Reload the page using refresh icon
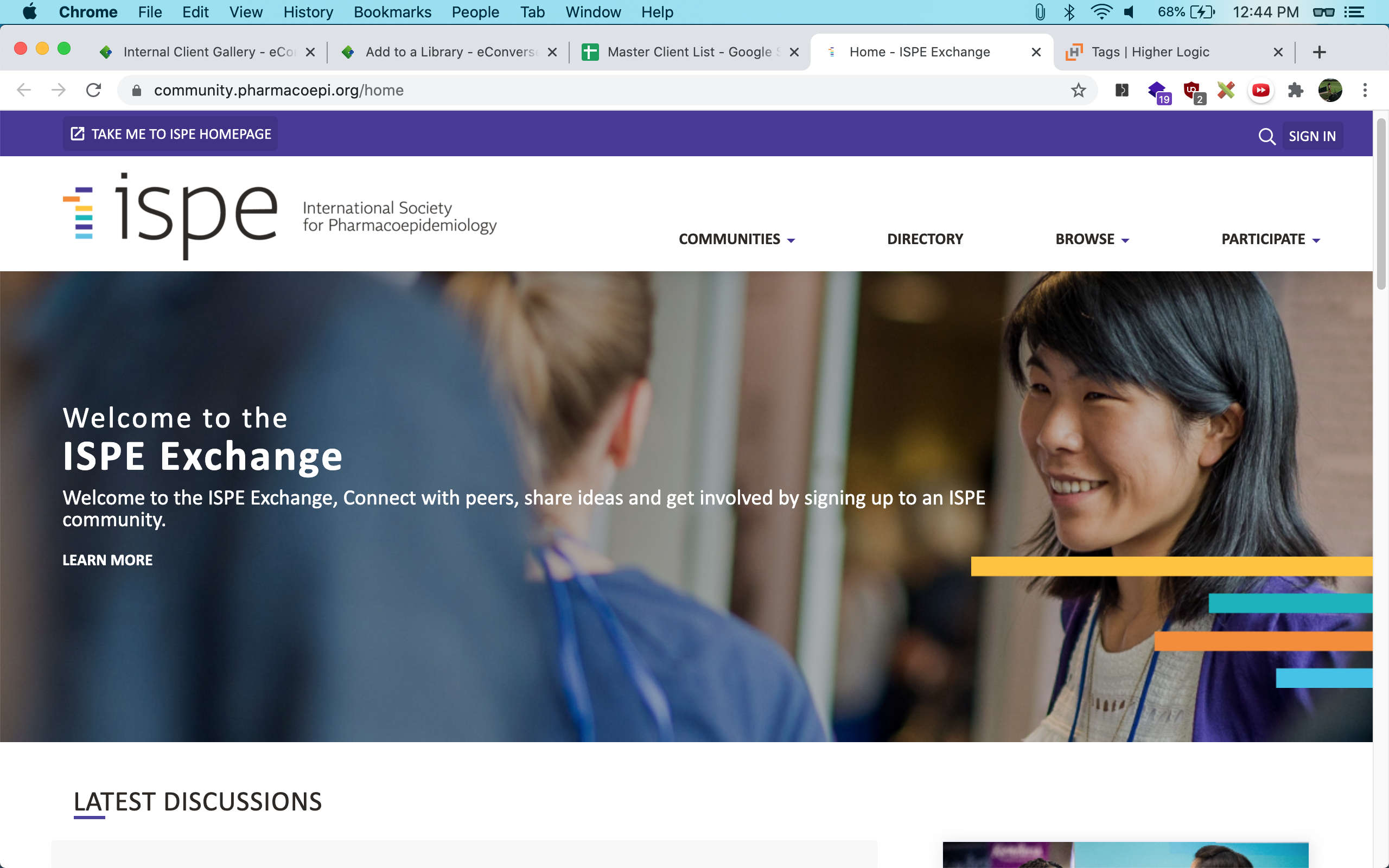This screenshot has height=868, width=1389. click(x=93, y=90)
